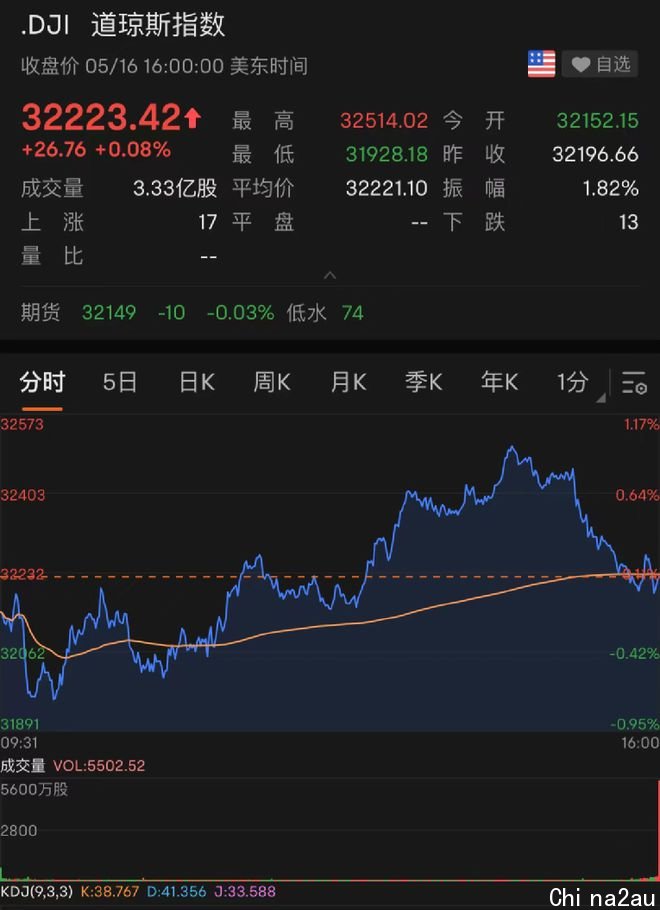Switch to the 周K tab
Screen dimensions: 660x910
(x=272, y=383)
